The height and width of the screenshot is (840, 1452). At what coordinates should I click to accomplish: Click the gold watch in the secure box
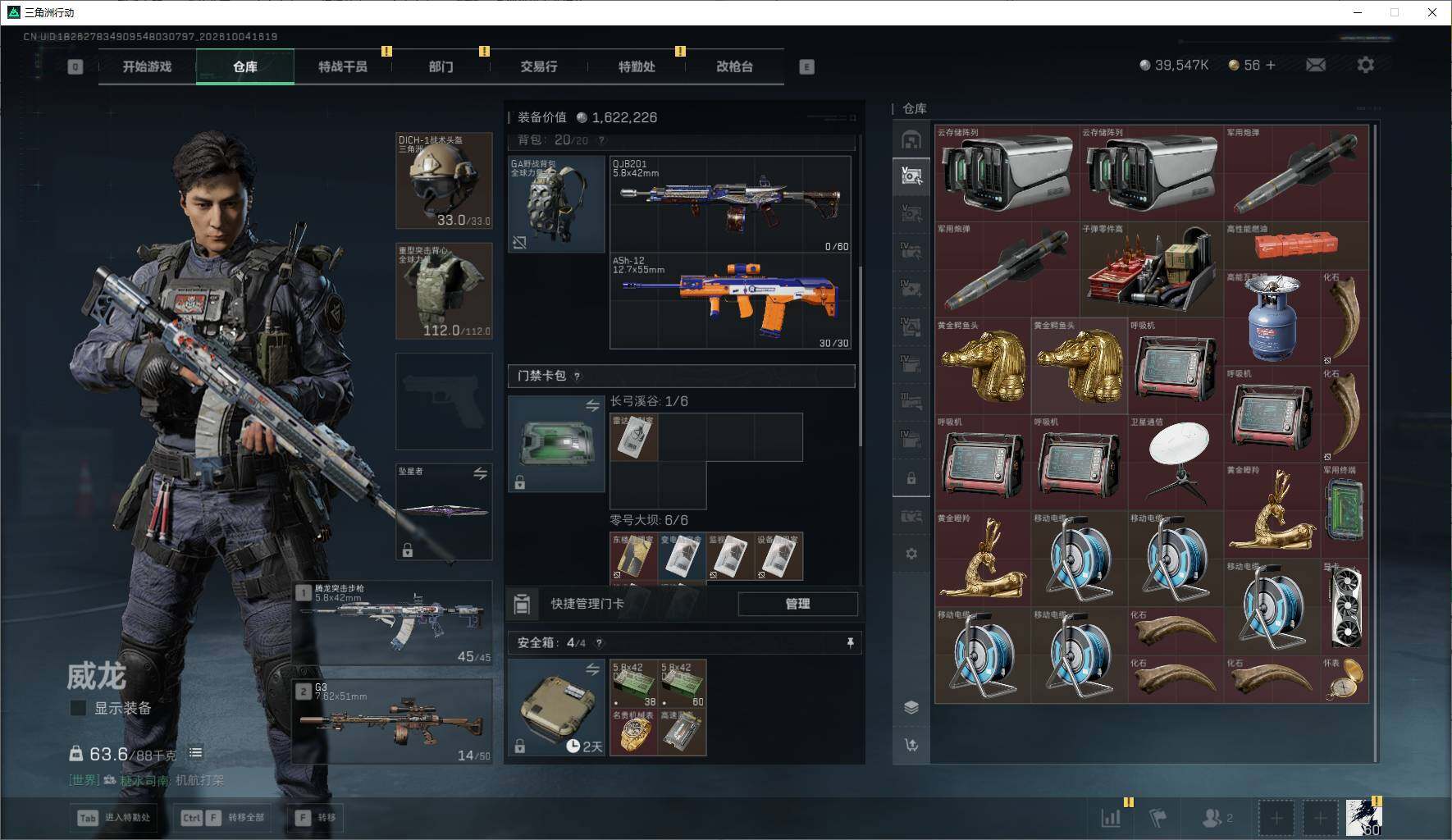pos(633,732)
